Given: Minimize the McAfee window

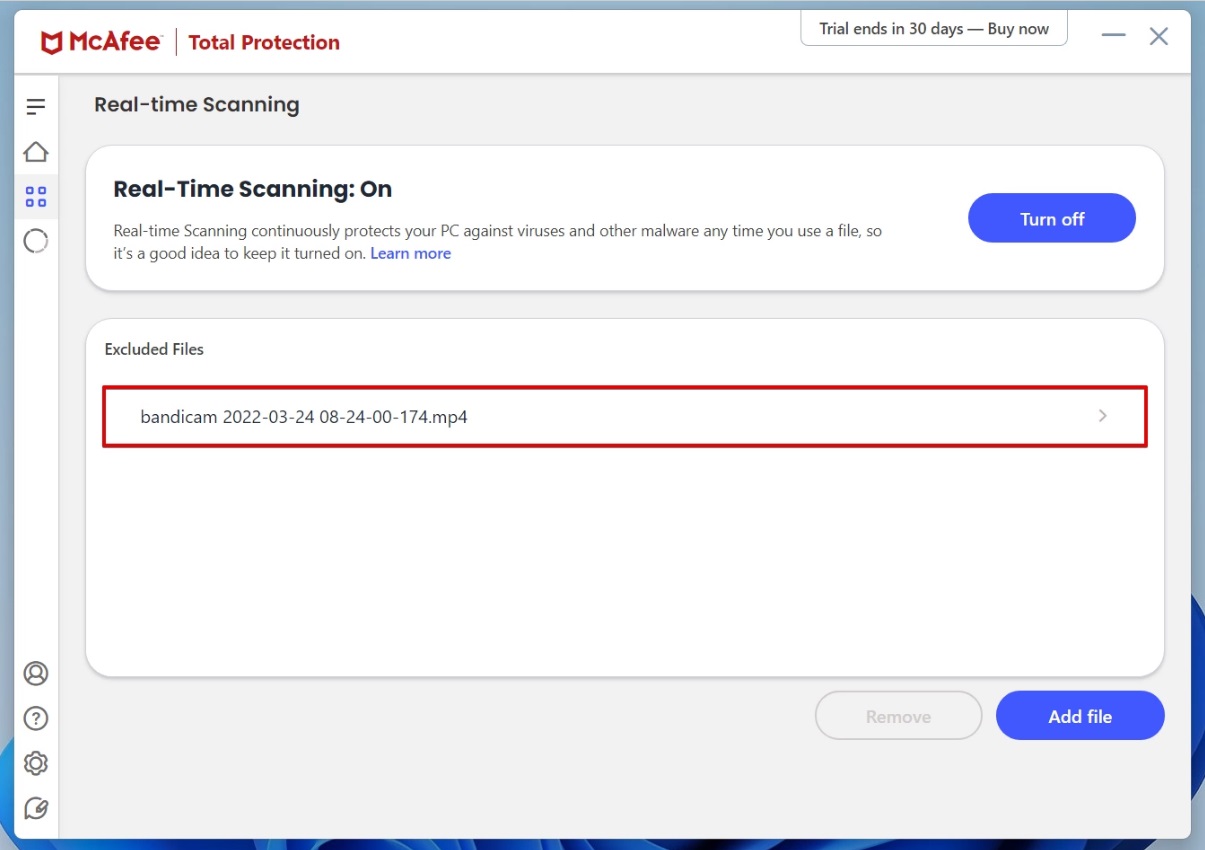Looking at the screenshot, I should 1113,37.
